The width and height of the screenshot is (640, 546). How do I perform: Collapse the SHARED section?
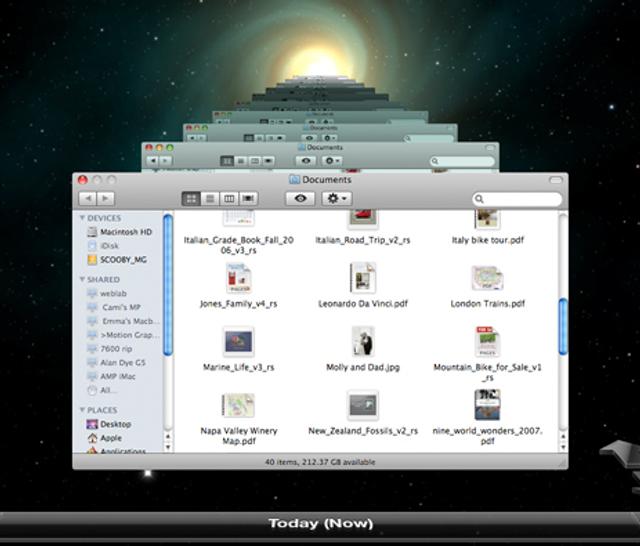(82, 279)
